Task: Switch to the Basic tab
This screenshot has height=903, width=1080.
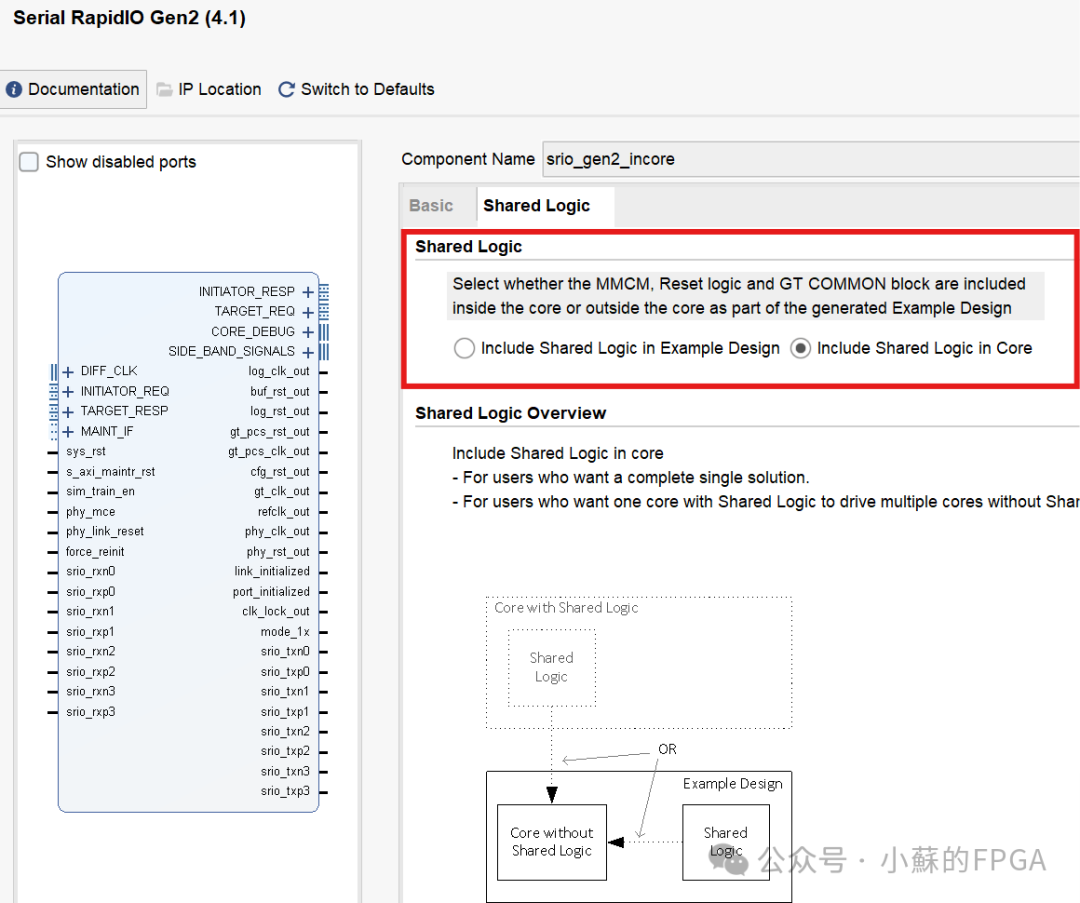Action: 431,206
